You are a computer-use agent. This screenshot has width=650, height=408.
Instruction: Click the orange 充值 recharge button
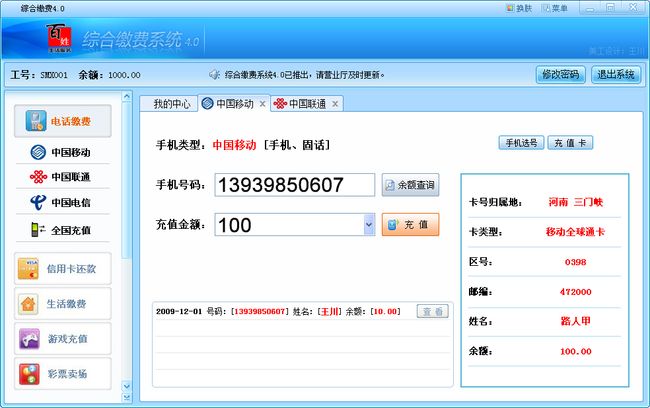pyautogui.click(x=410, y=225)
